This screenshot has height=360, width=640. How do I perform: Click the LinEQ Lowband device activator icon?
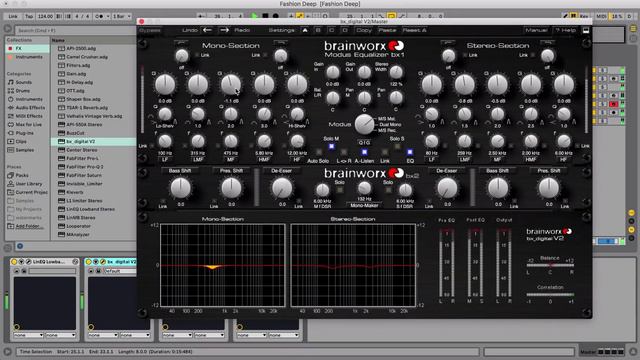point(14,262)
